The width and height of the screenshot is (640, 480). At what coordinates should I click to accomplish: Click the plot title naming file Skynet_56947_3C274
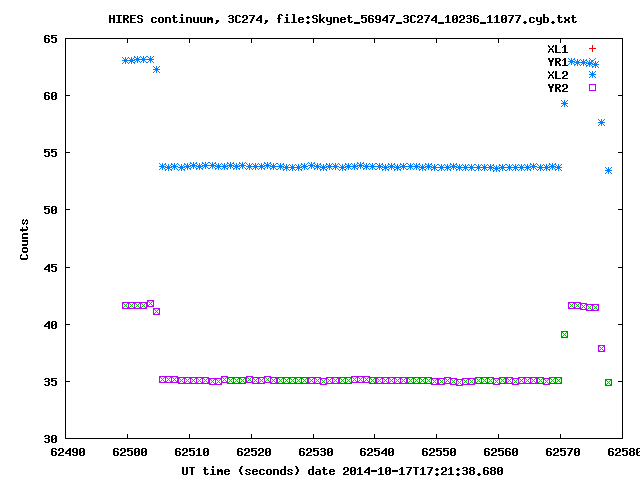tap(342, 19)
